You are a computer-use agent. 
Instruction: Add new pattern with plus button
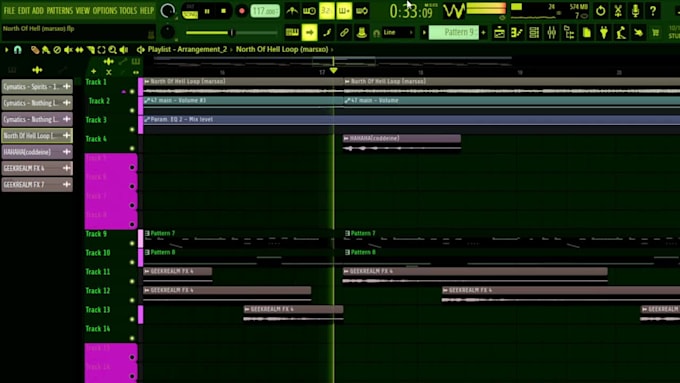pos(484,32)
